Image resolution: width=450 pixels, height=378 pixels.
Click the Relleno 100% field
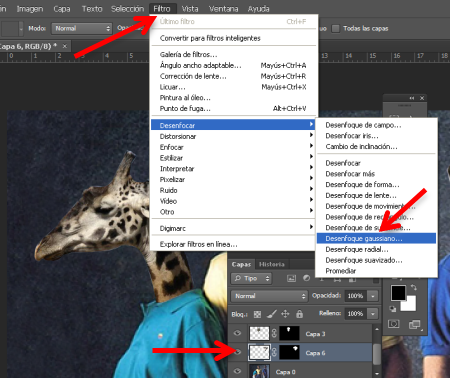pyautogui.click(x=356, y=314)
